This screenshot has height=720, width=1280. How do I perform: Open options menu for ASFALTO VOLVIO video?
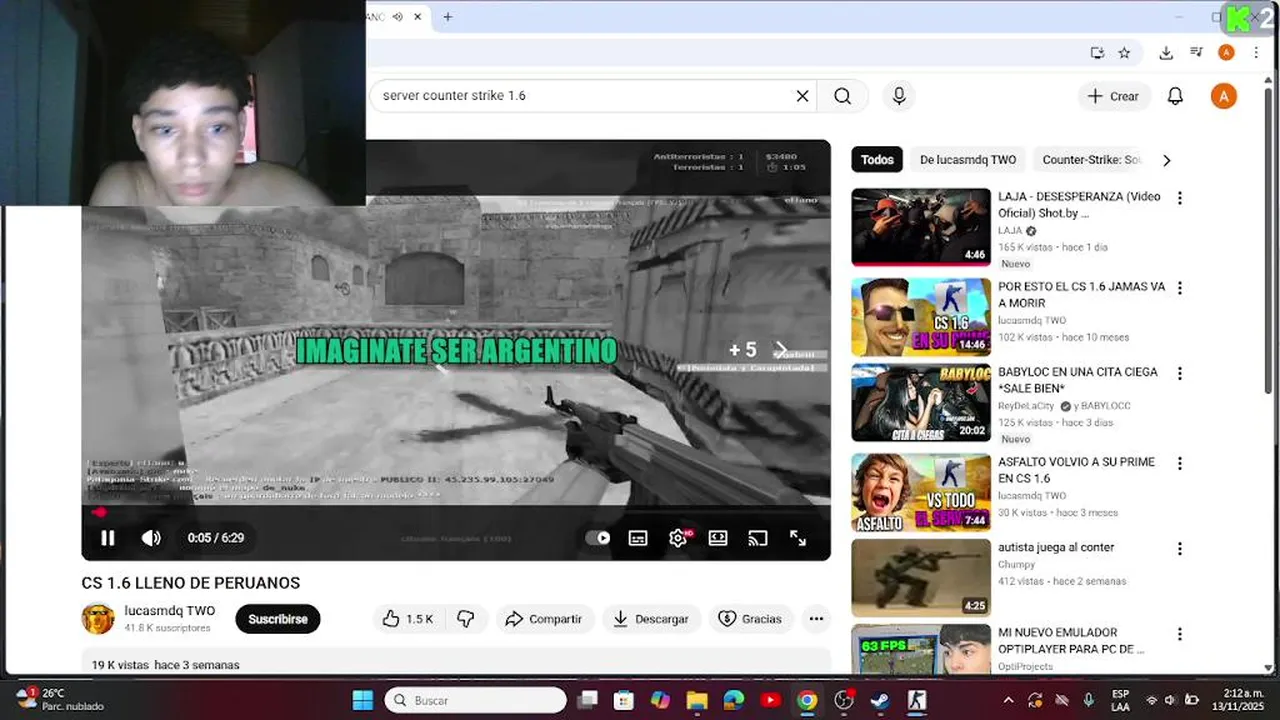point(1180,463)
